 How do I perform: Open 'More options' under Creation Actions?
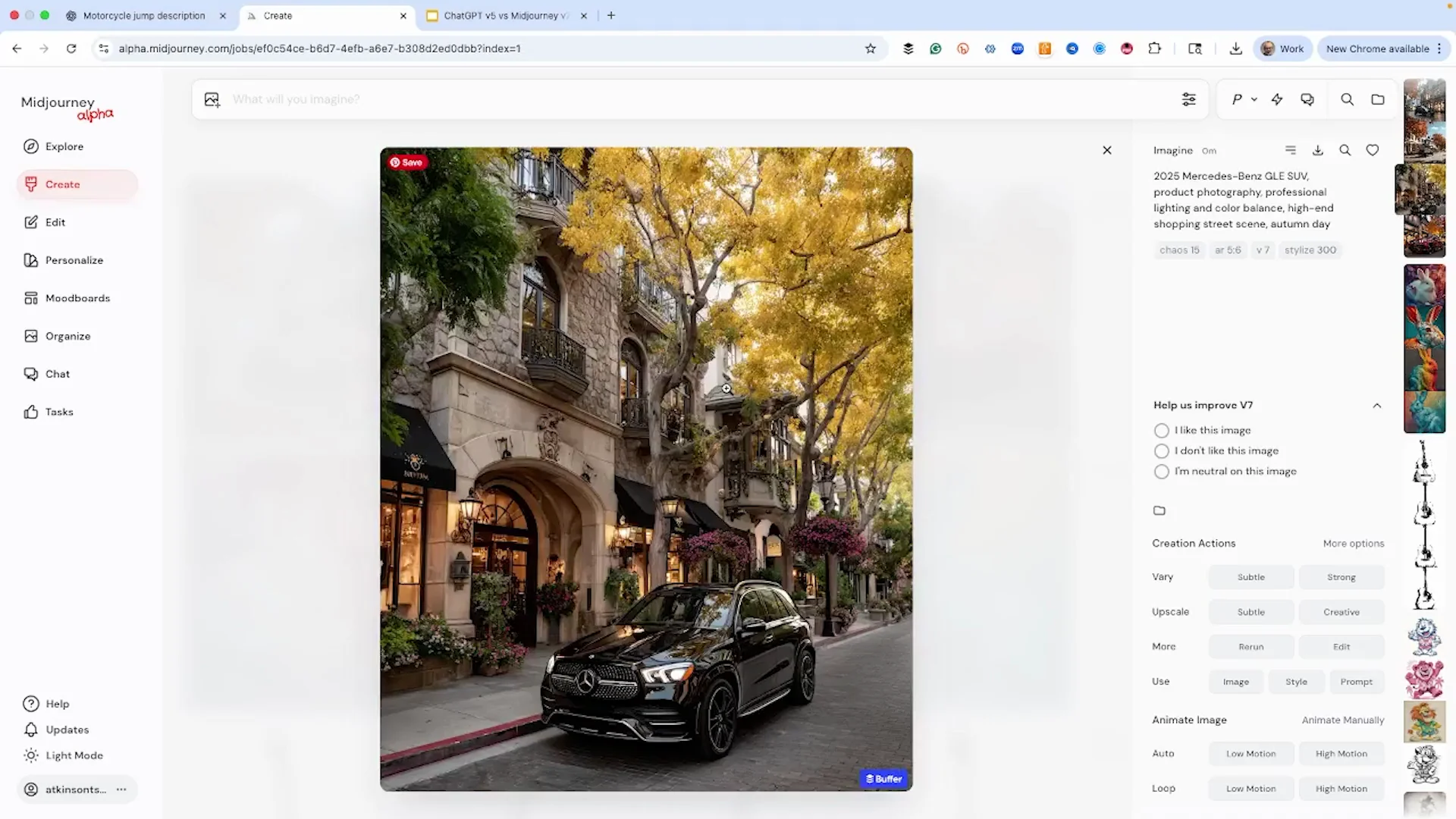[x=1353, y=543]
